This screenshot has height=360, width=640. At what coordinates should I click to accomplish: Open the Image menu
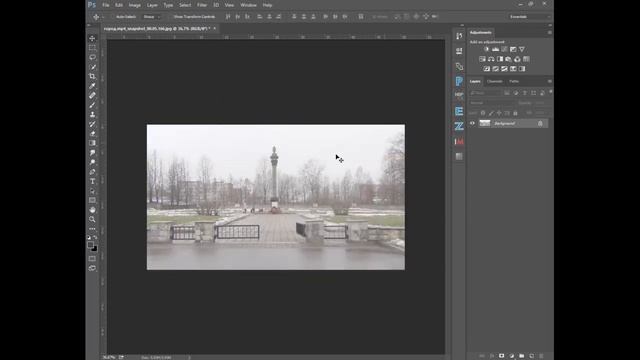pyautogui.click(x=135, y=5)
